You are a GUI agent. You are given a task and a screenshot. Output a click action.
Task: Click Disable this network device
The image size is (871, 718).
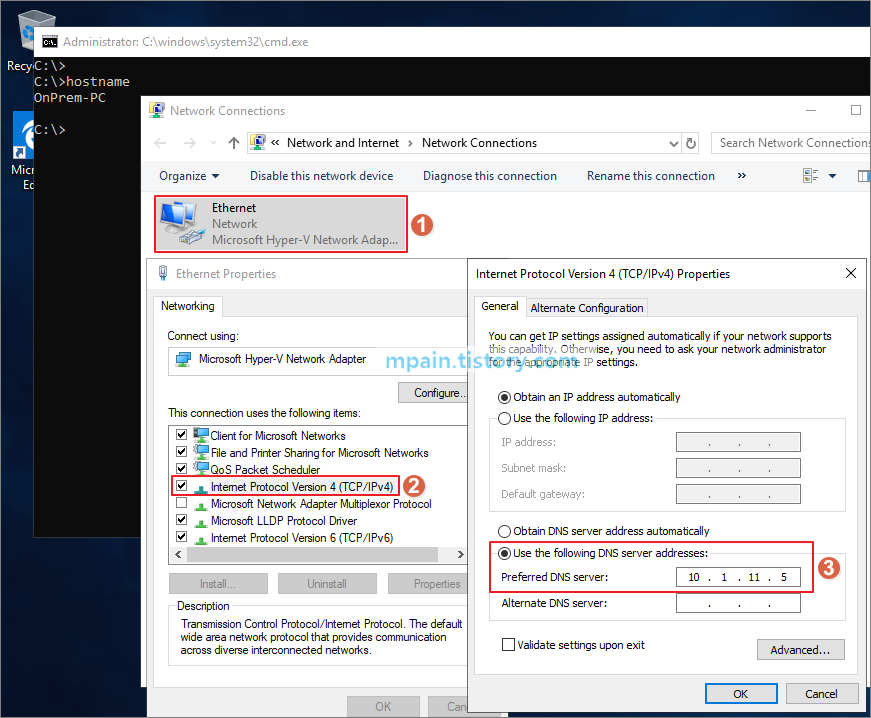coord(321,176)
